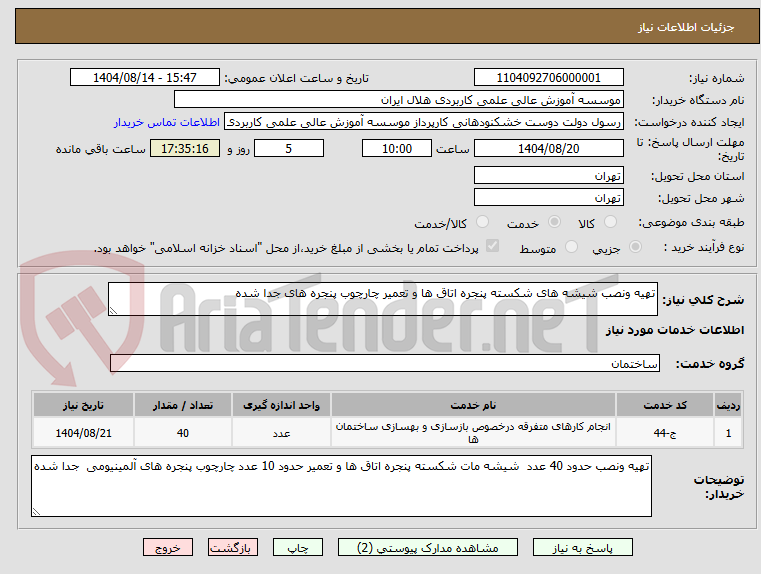Select the خدمت radio button
761x574 pixels.
click(554, 222)
